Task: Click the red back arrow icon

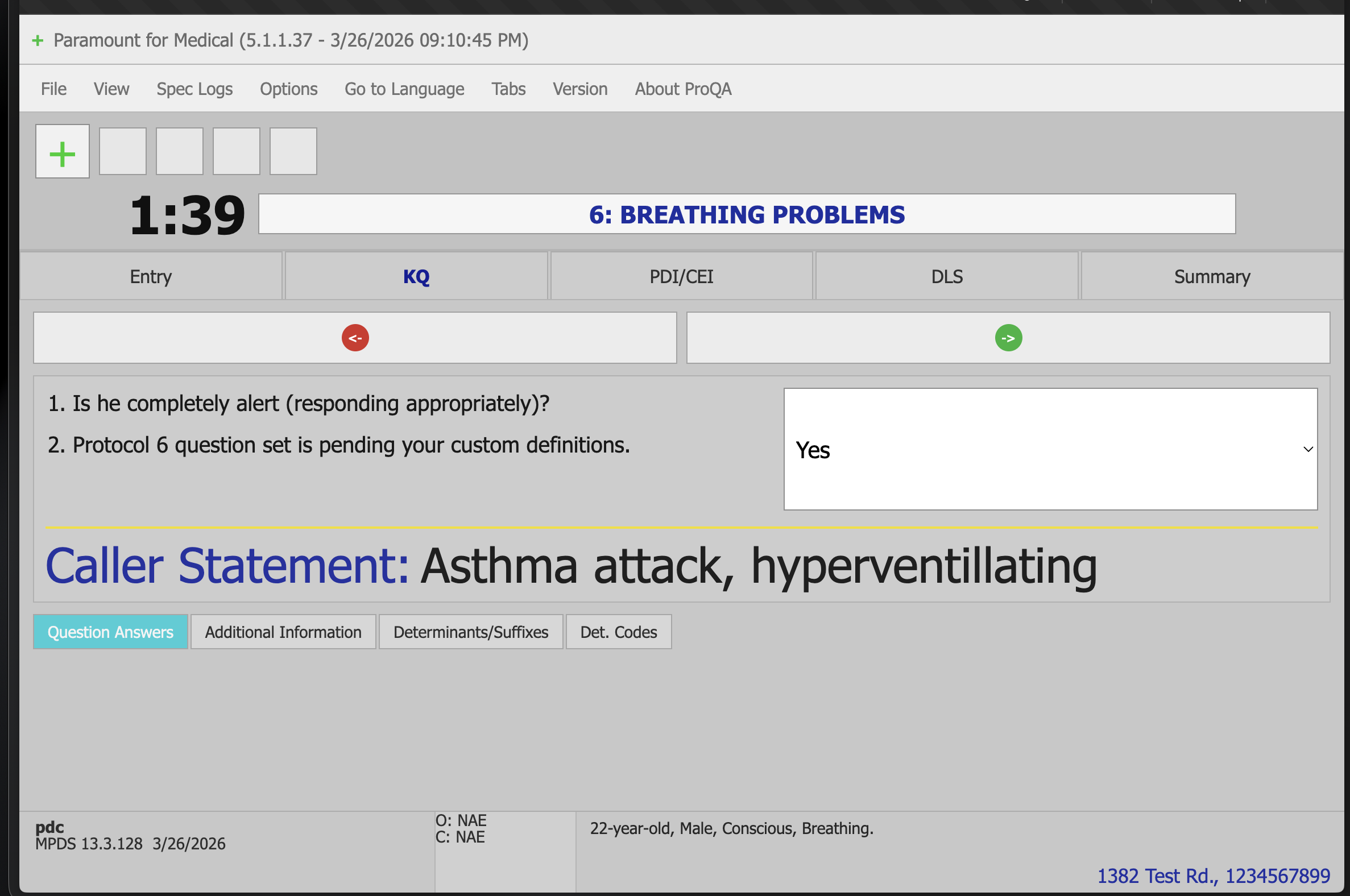Action: [355, 338]
